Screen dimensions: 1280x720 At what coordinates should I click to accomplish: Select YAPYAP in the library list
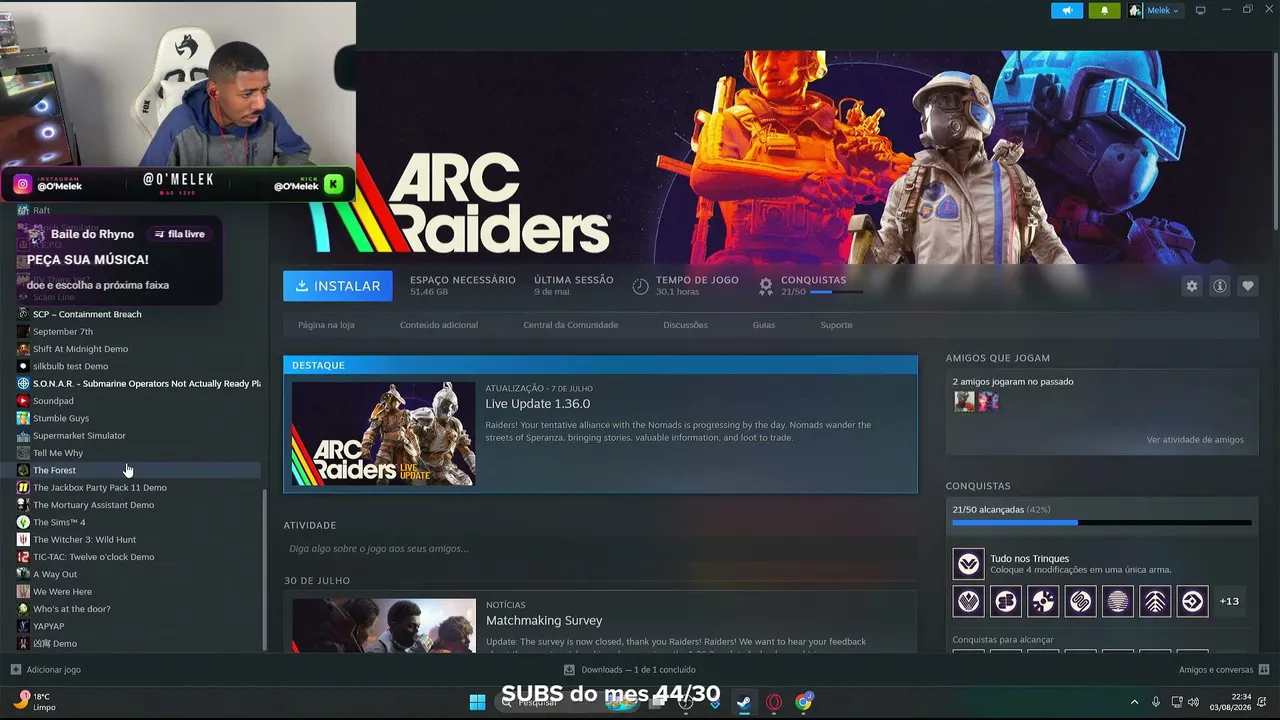48,626
